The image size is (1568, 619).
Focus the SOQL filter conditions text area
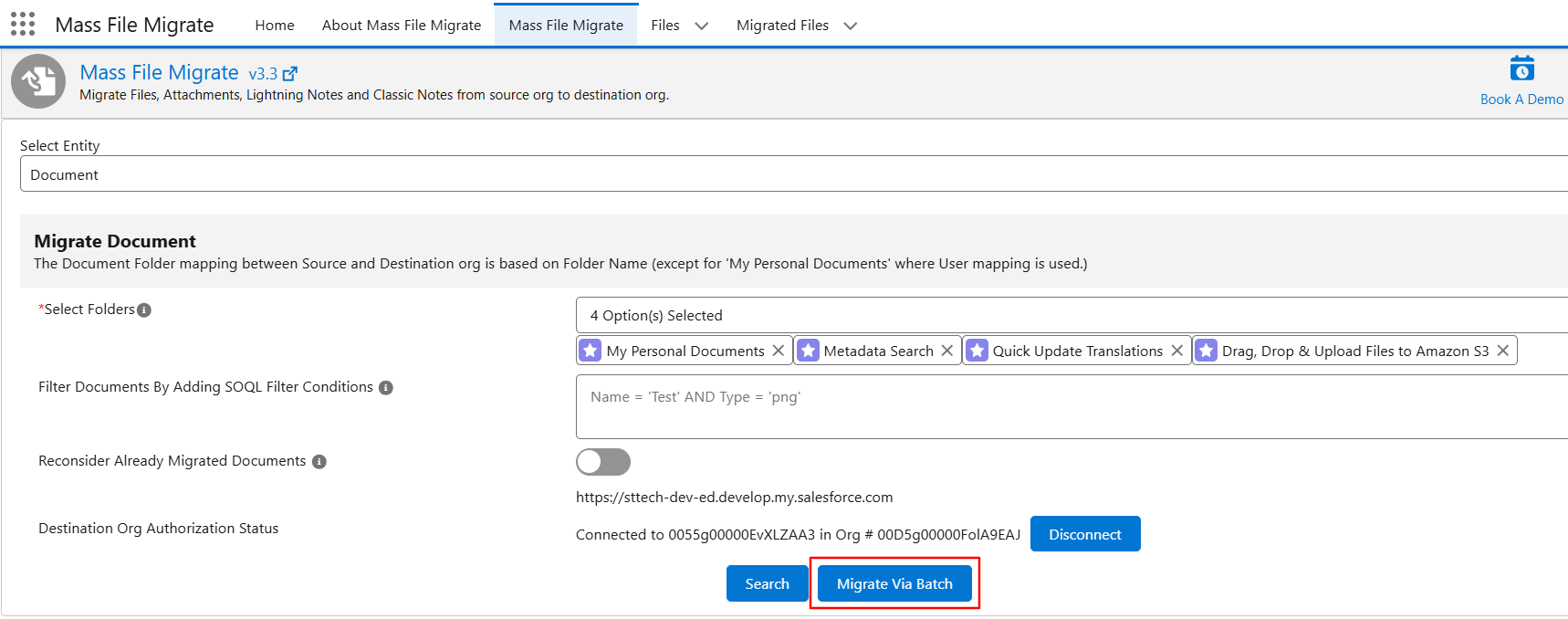click(x=1071, y=406)
